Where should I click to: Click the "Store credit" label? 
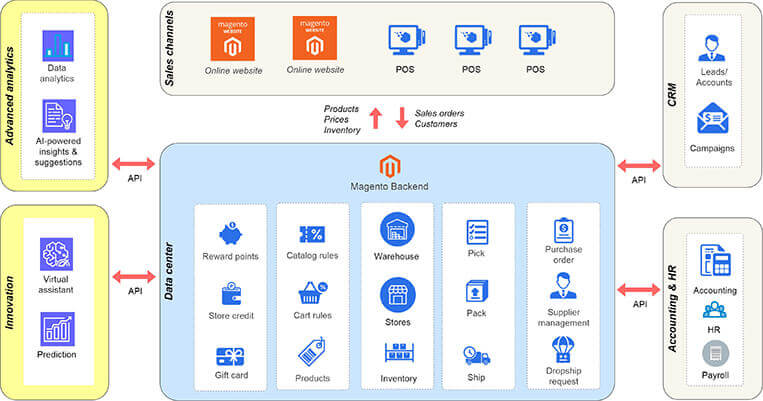pyautogui.click(x=231, y=316)
